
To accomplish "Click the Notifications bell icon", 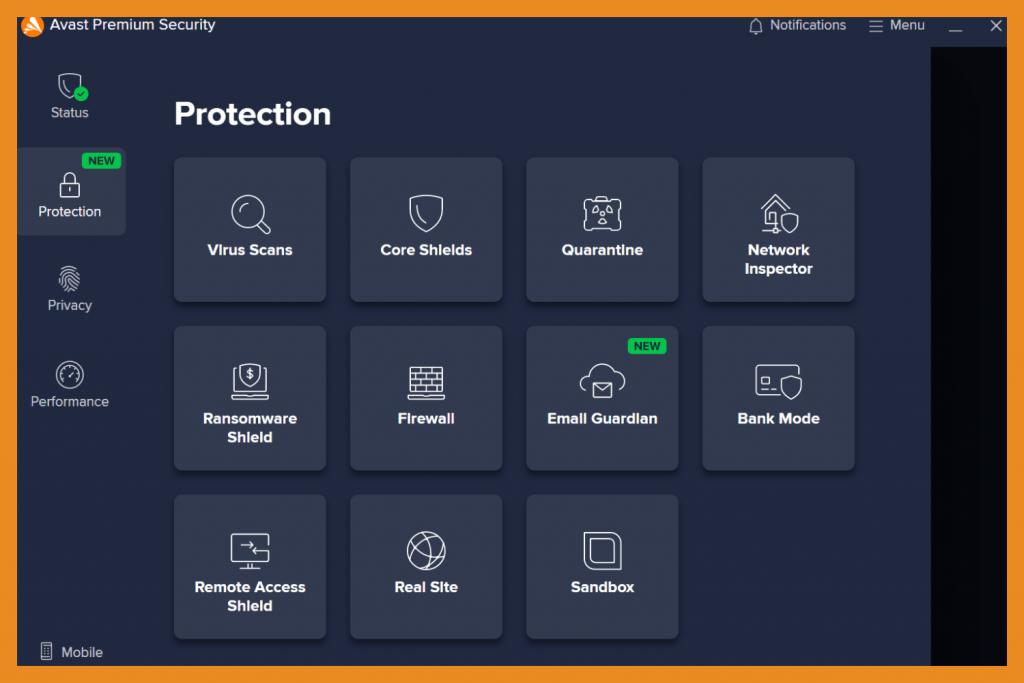I will [x=756, y=25].
